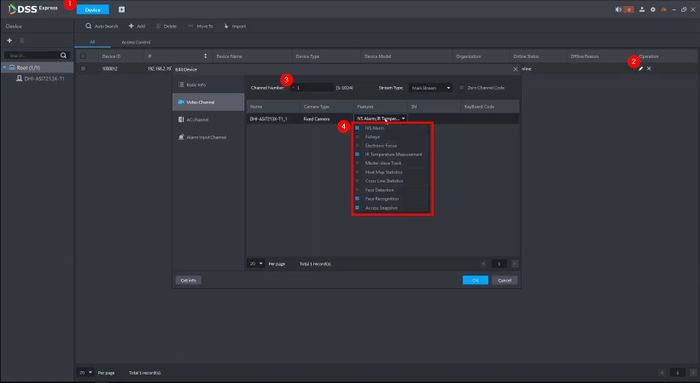Toggle the Fisheye checkbox
The height and width of the screenshot is (383, 700).
coord(357,137)
